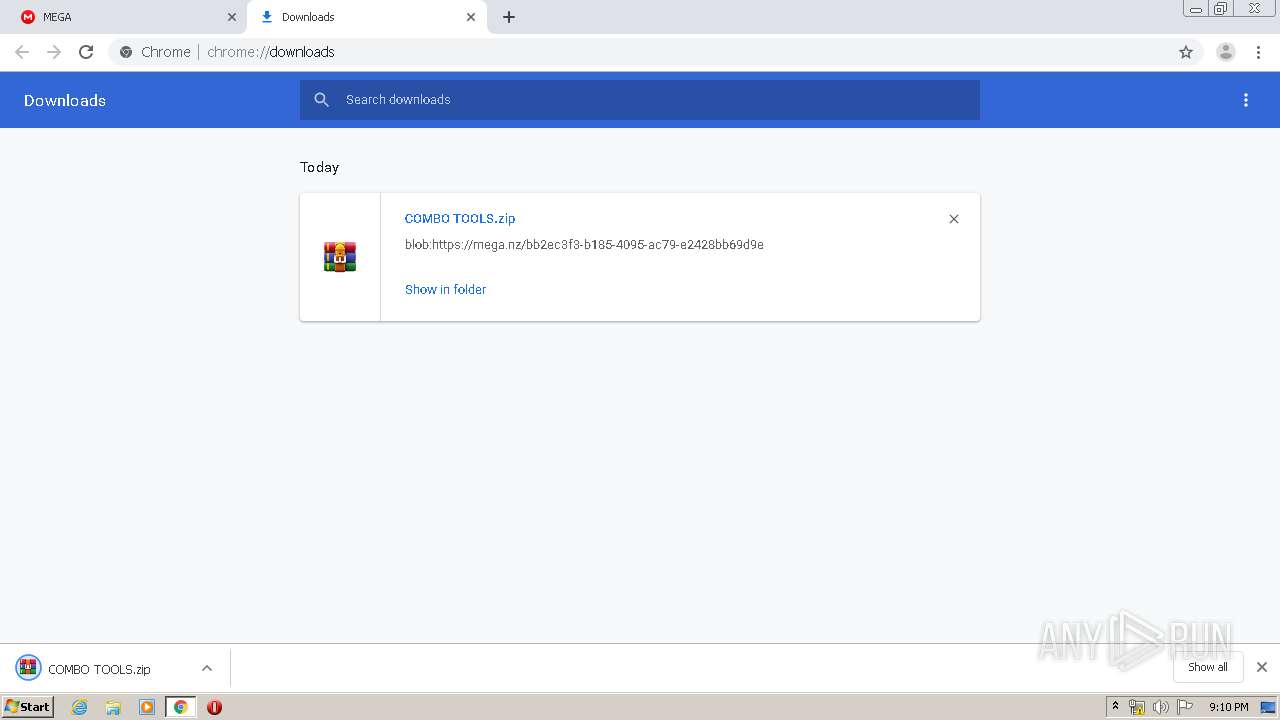This screenshot has height=720, width=1280.
Task: Bookmark this page with star icon
Action: (1186, 52)
